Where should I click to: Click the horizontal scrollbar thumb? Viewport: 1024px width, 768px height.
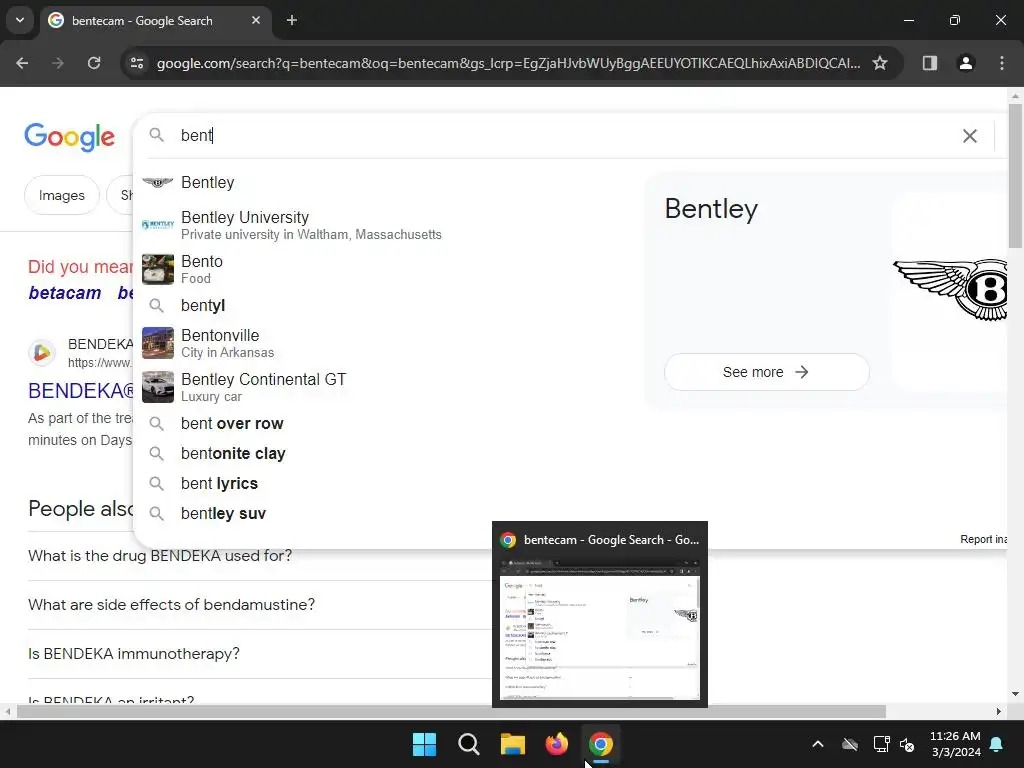451,711
